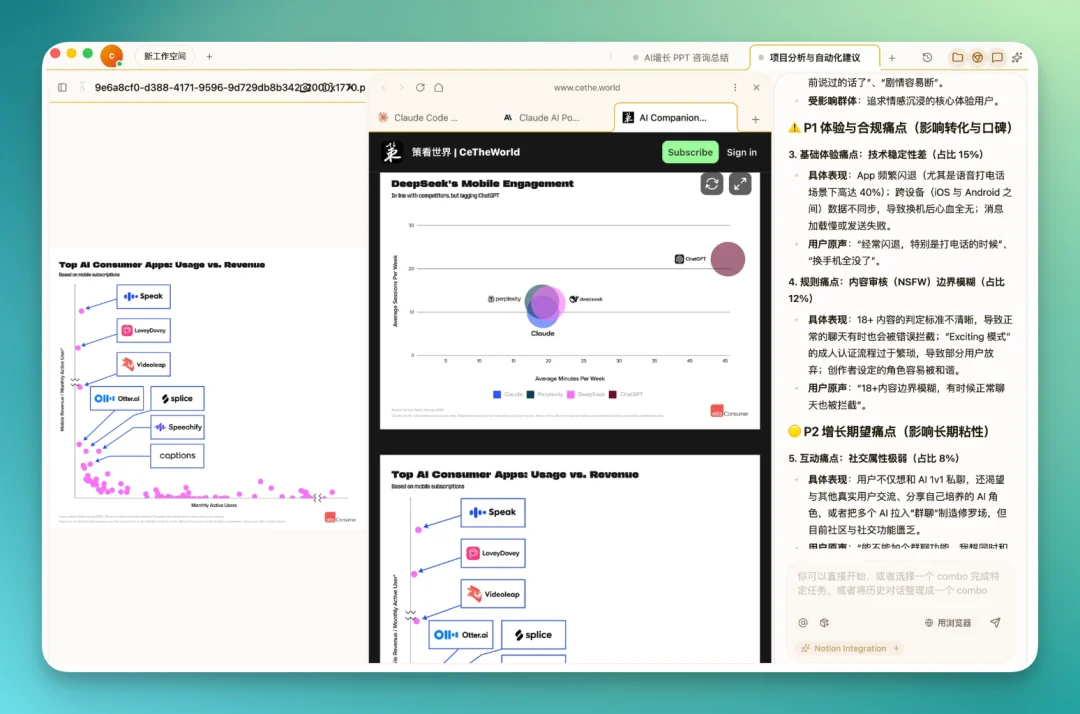This screenshot has height=714, width=1080.
Task: Send the message with the paper plane button
Action: (x=994, y=623)
